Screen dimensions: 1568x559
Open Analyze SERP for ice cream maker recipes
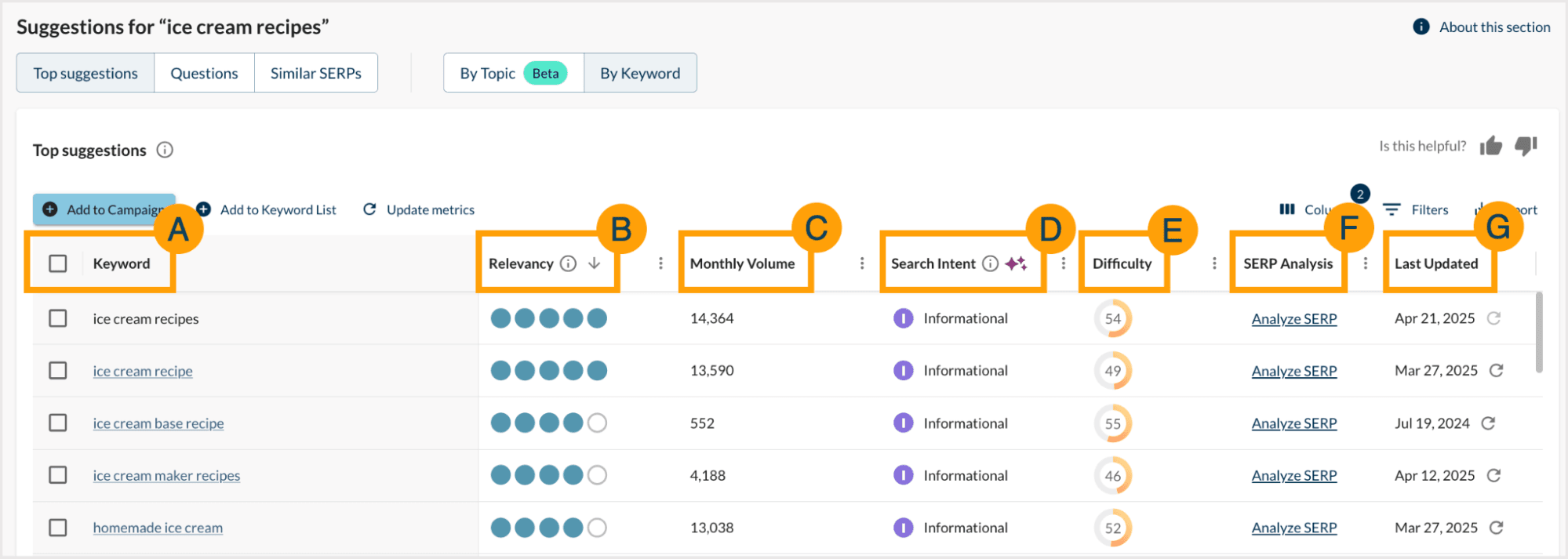[1293, 476]
